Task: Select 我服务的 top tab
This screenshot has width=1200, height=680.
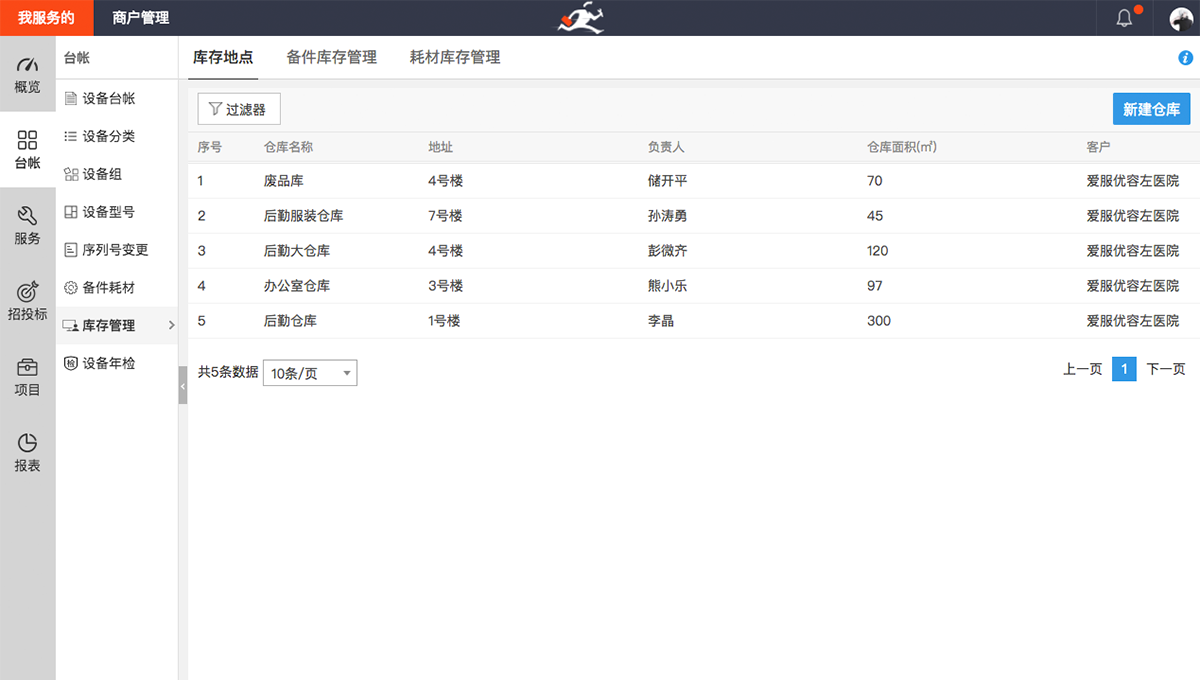Action: pyautogui.click(x=46, y=18)
